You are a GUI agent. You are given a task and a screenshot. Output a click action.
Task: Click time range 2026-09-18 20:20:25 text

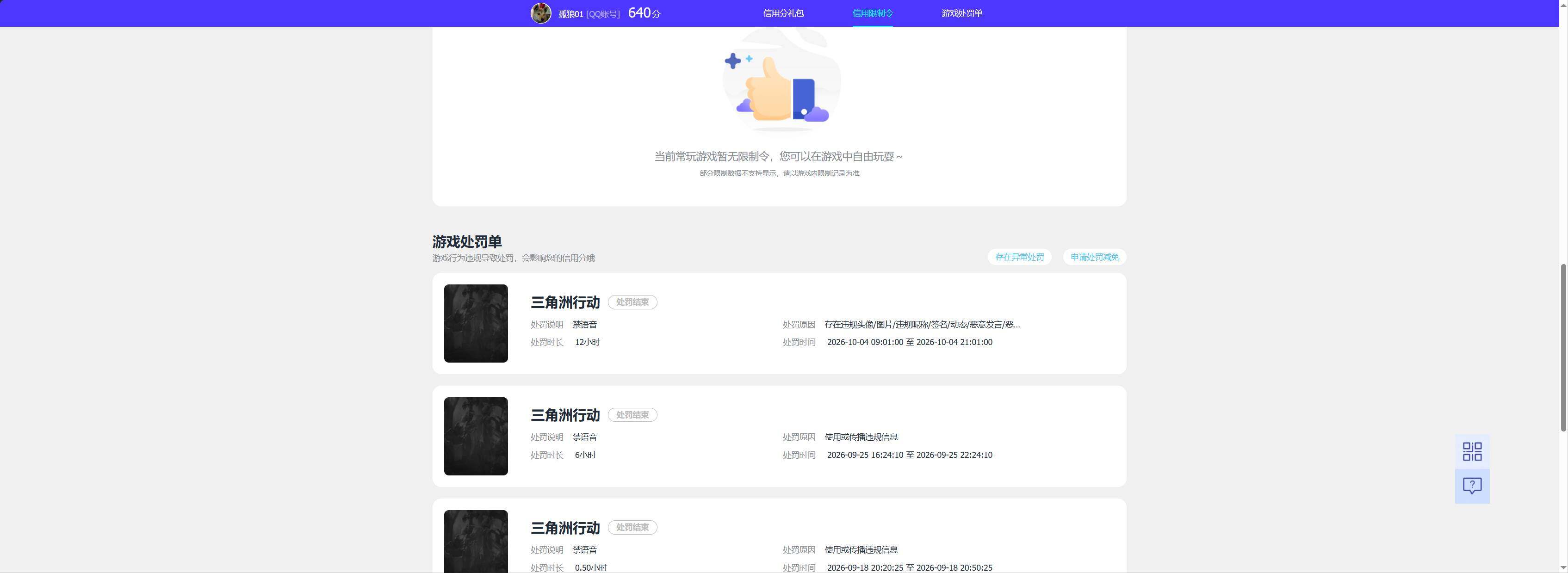[910, 567]
